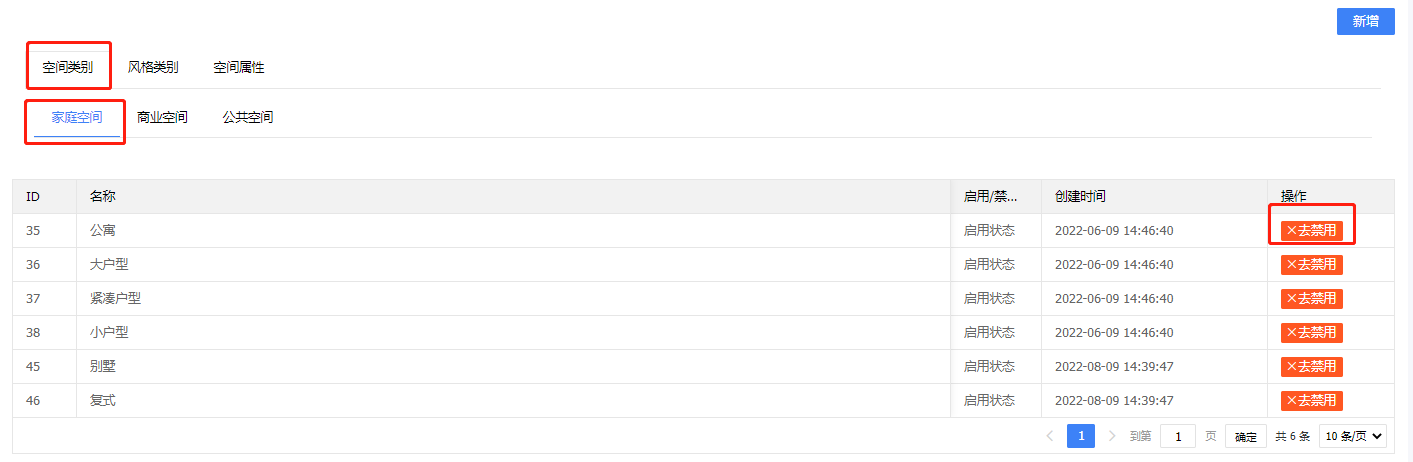Switch to 家庭空间 sub-tab

[77, 117]
